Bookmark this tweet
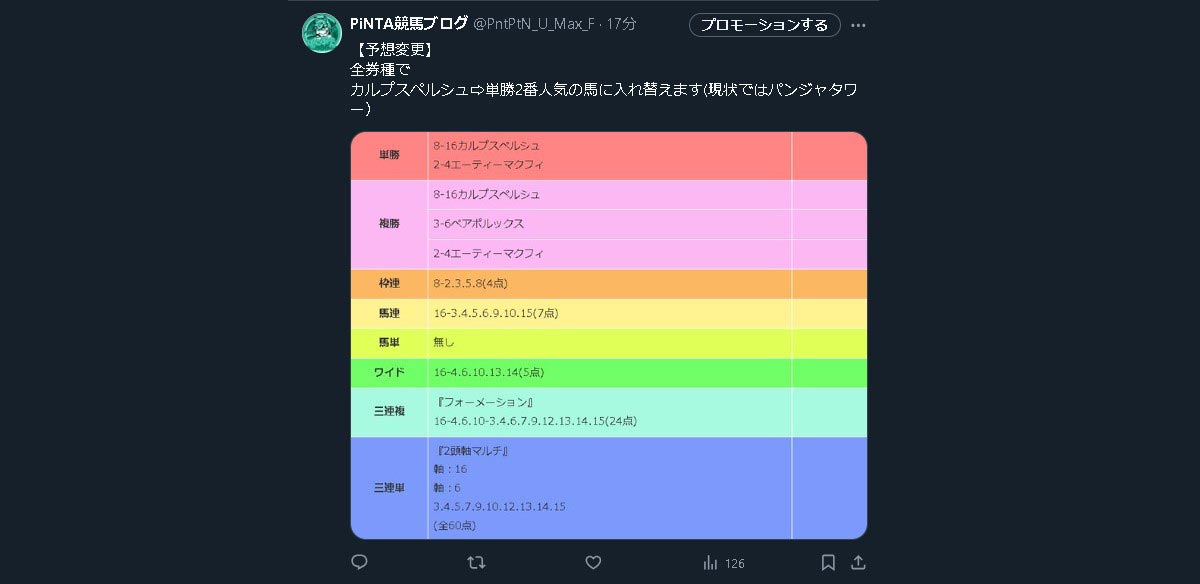This screenshot has height=584, width=1200. [x=828, y=563]
